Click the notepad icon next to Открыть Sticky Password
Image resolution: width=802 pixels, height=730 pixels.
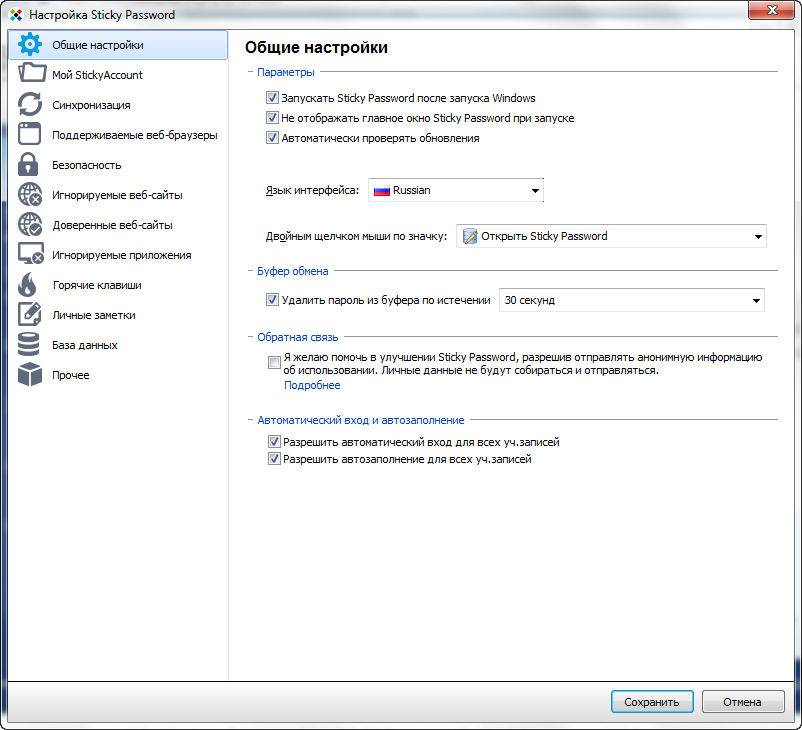[470, 236]
